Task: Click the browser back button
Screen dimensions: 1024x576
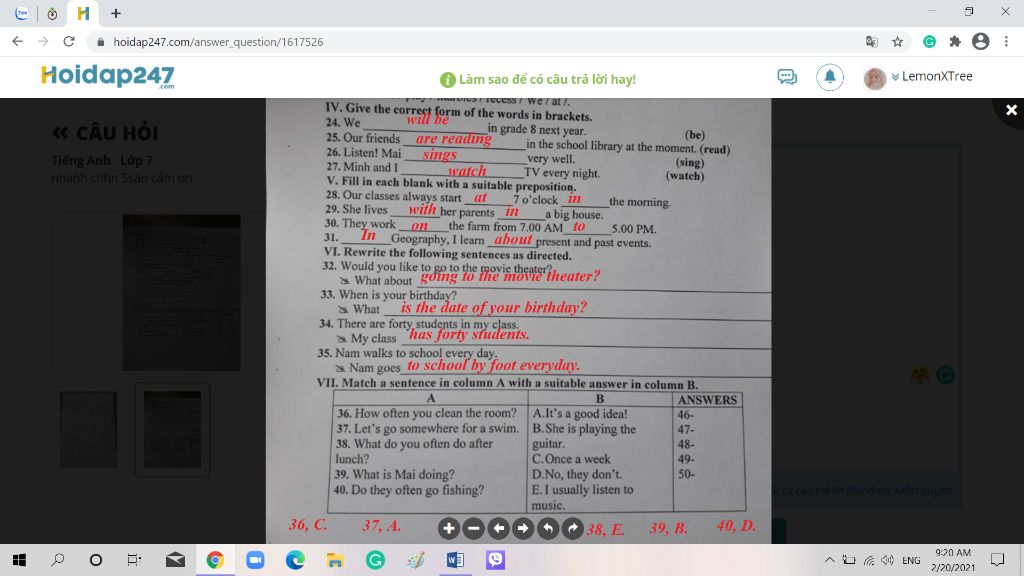Action: [18, 41]
